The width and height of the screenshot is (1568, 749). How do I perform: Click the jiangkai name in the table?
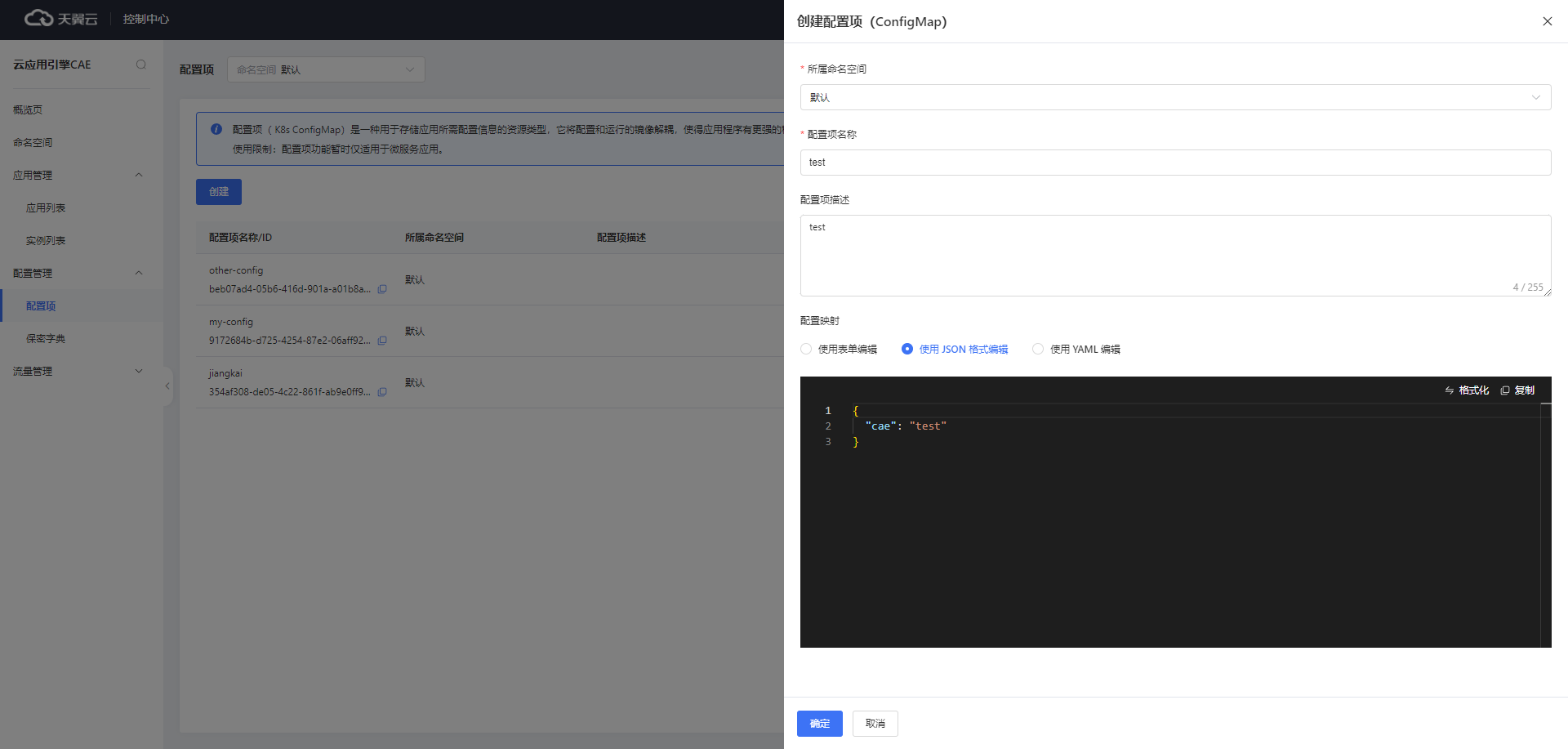tap(225, 373)
